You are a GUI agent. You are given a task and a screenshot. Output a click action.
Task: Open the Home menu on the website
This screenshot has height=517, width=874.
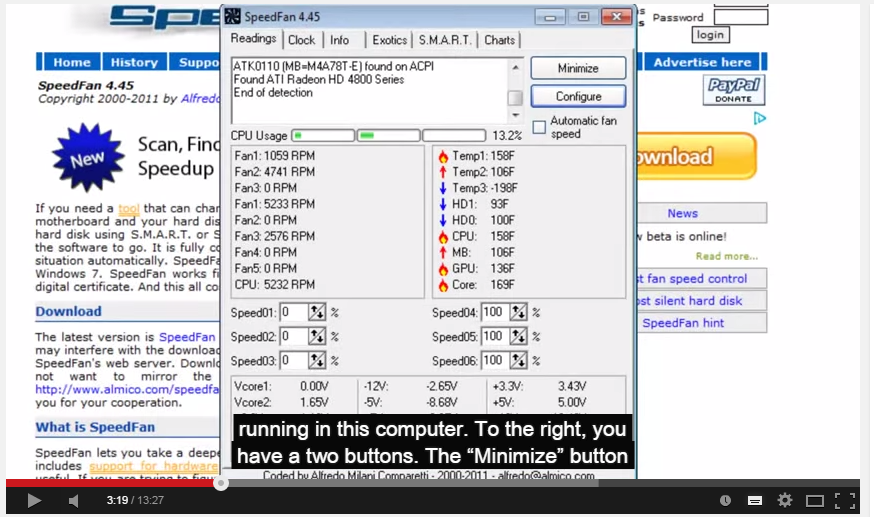pos(72,62)
